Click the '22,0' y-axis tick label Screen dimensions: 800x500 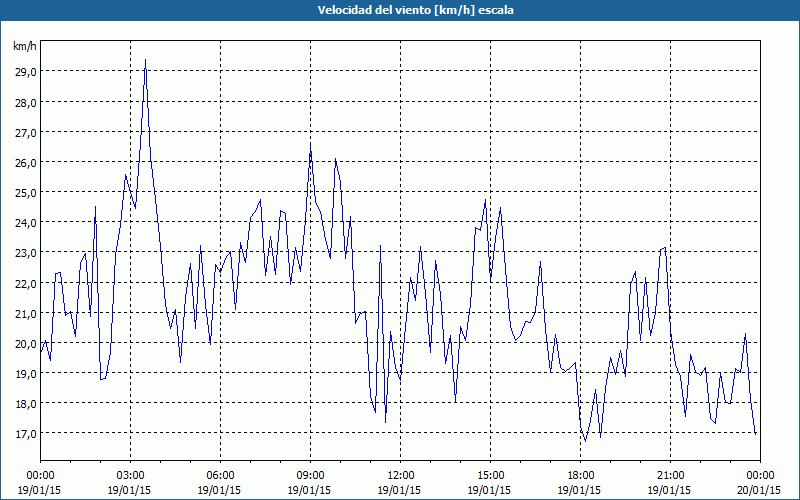tap(26, 283)
